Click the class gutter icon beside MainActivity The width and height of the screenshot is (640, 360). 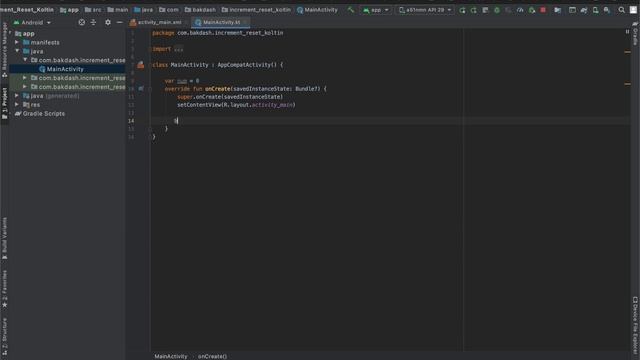coord(141,65)
